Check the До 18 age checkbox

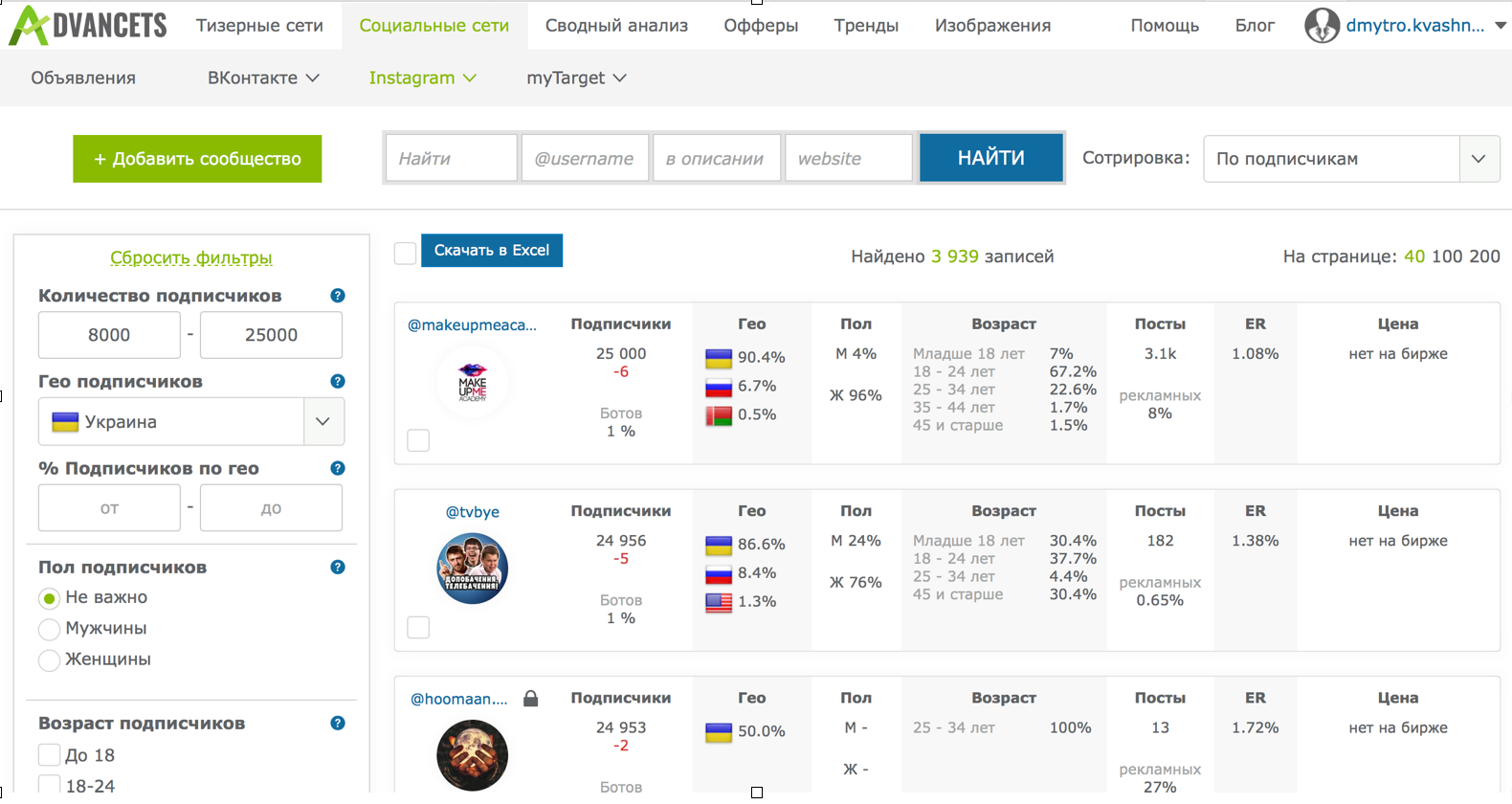(x=49, y=754)
